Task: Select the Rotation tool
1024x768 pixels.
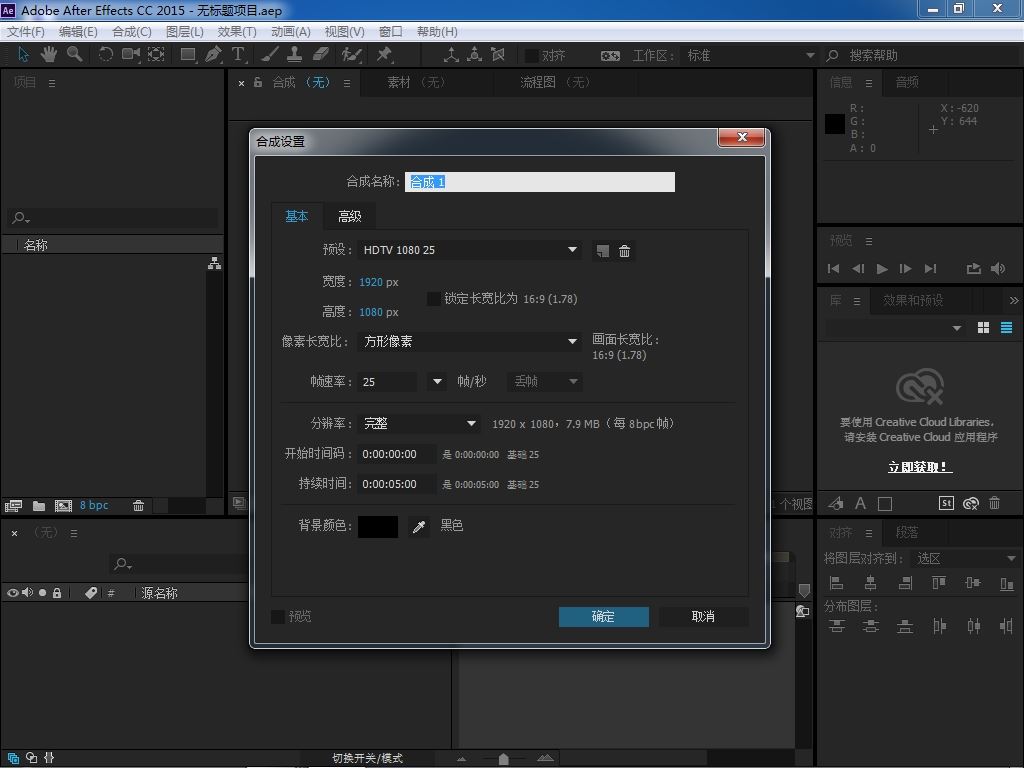Action: tap(105, 55)
